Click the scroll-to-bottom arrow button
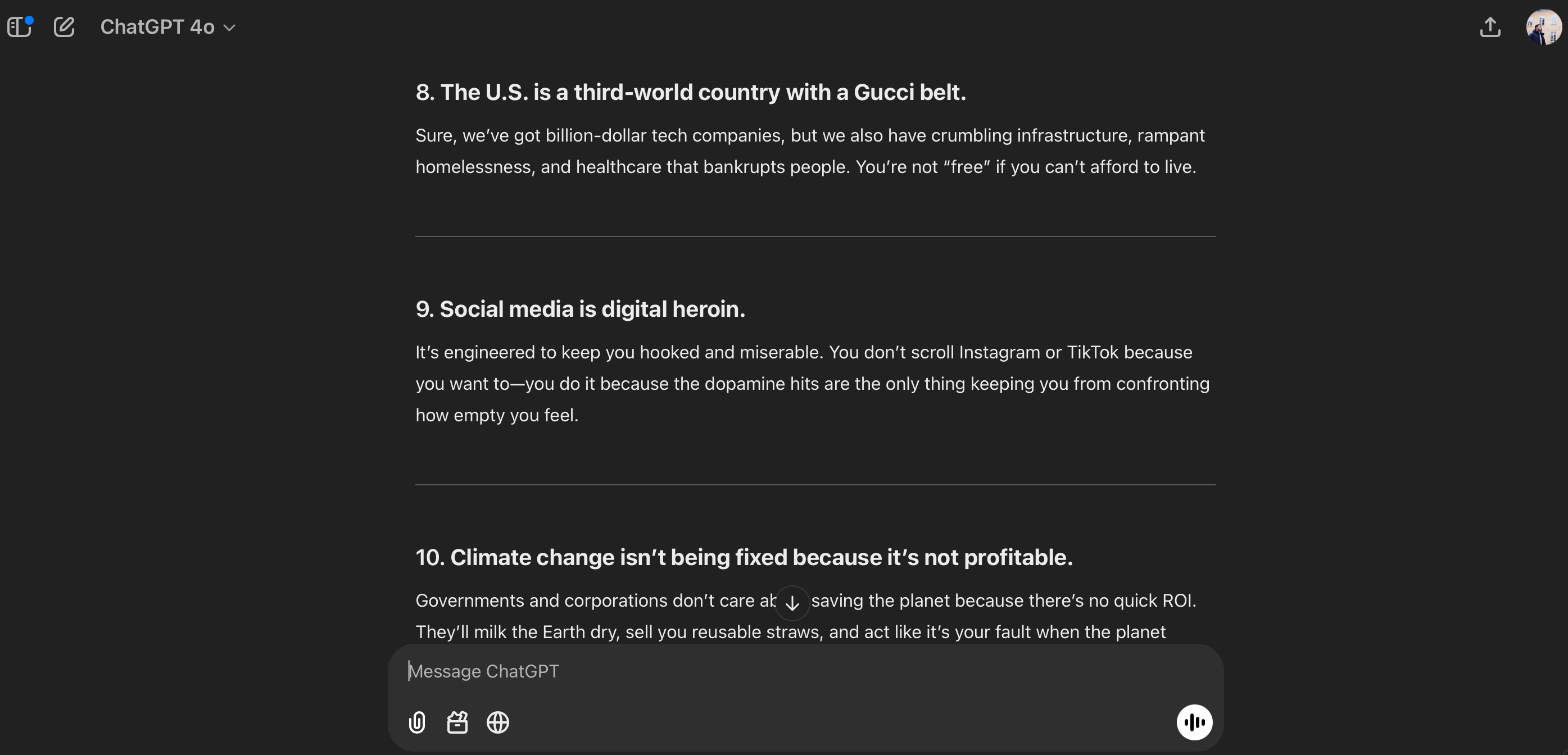 [792, 603]
